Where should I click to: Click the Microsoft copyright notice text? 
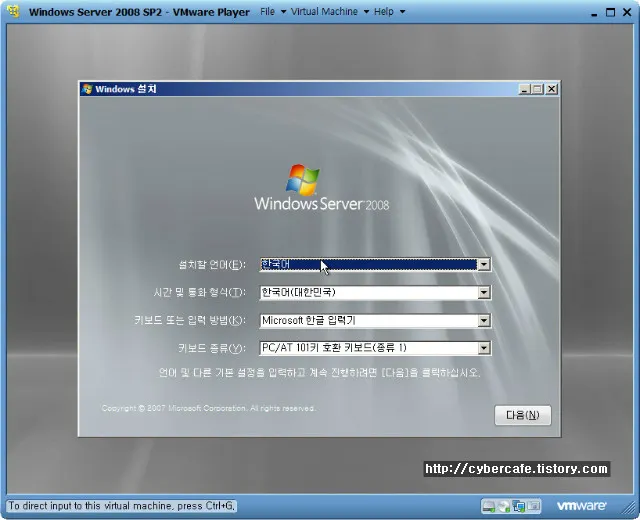point(208,408)
